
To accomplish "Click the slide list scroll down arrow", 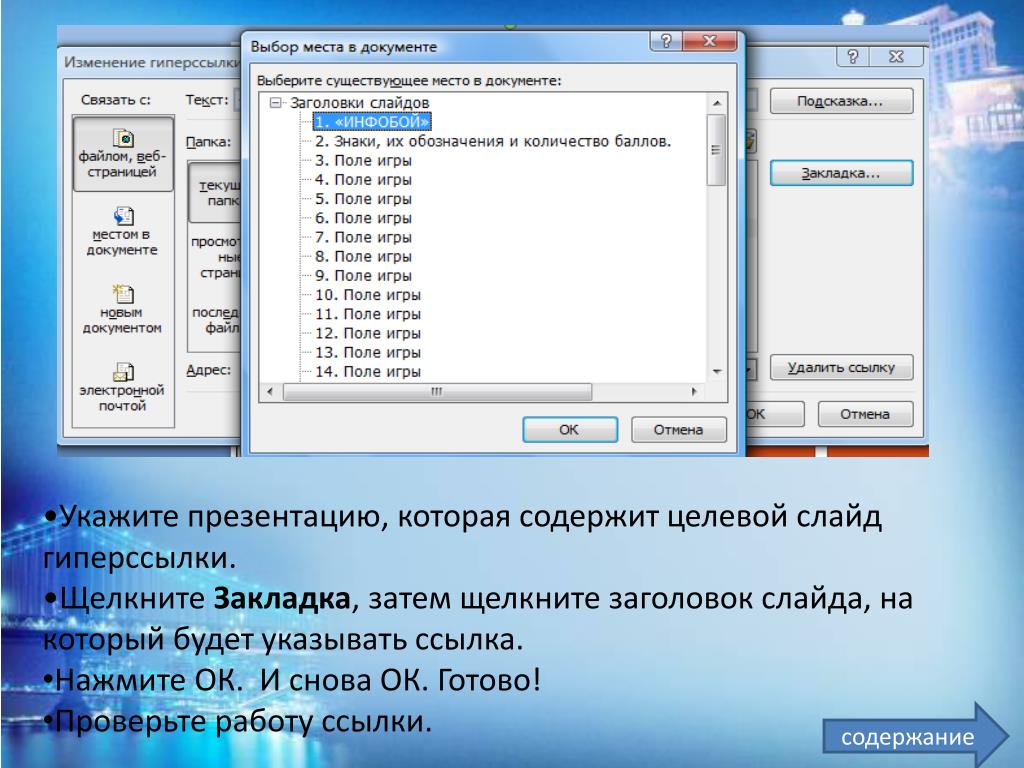I will (x=716, y=372).
